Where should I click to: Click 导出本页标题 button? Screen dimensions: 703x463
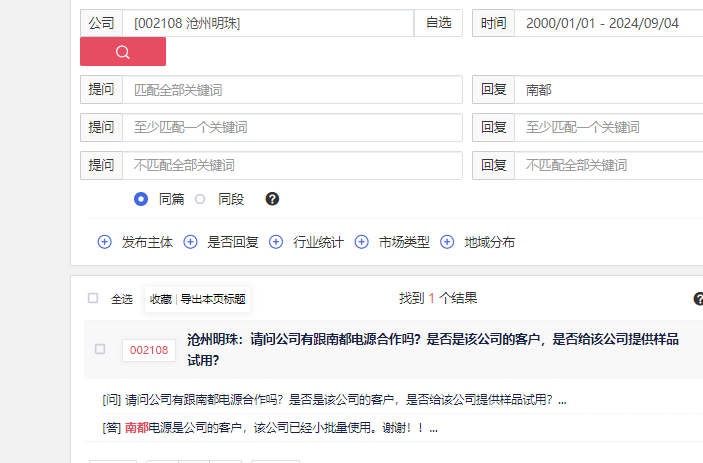pyautogui.click(x=213, y=299)
